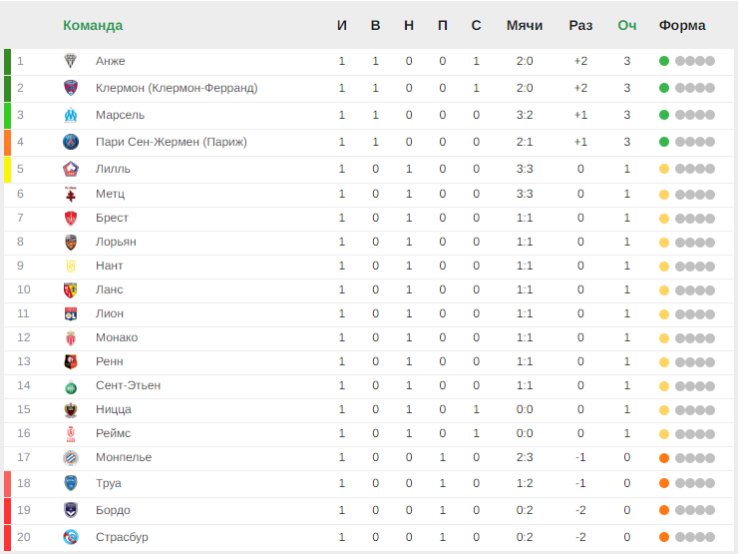The height and width of the screenshot is (554, 740).
Task: Open the Пари Сен-Жермен crest icon
Action: 70,142
